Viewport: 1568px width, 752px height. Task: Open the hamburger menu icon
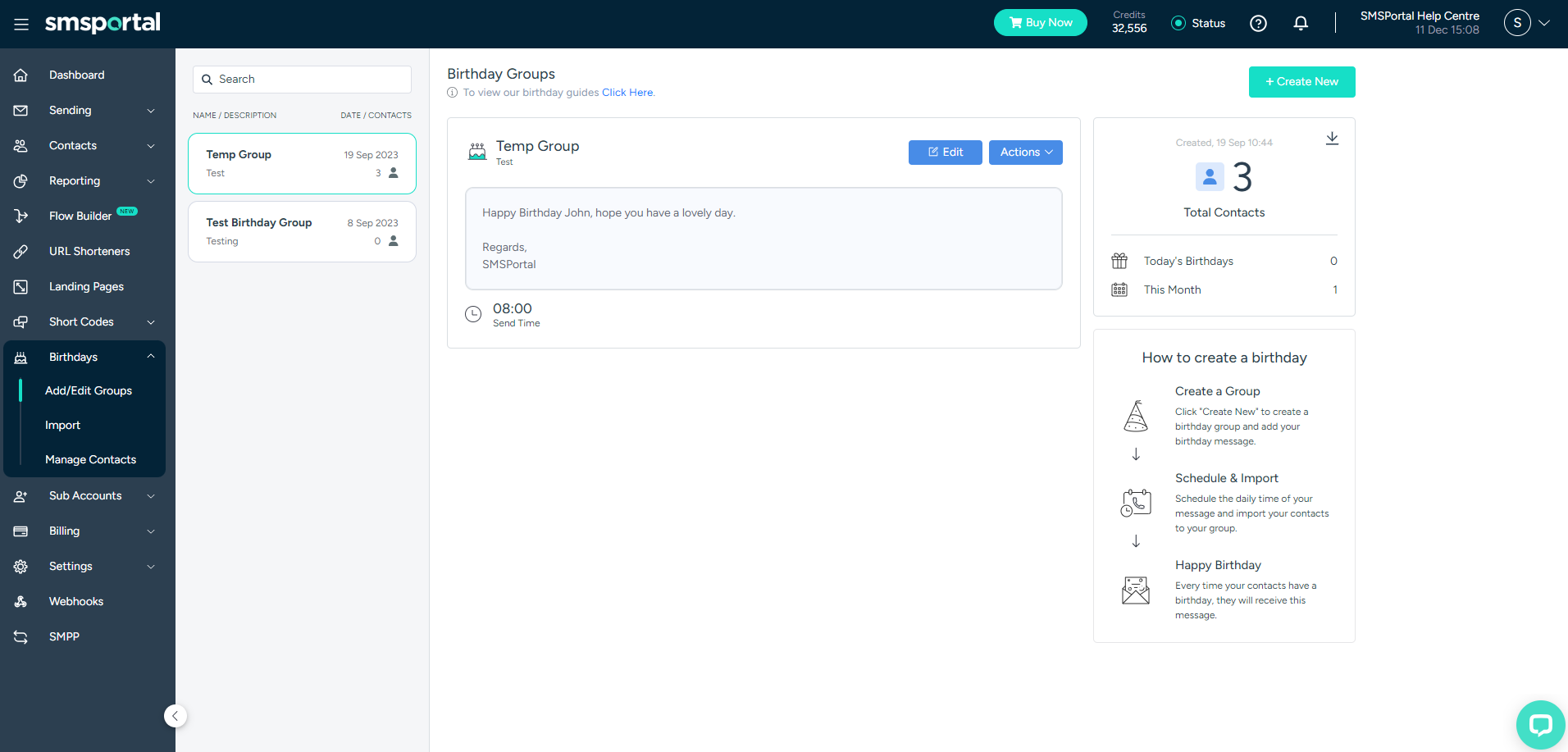pos(21,24)
